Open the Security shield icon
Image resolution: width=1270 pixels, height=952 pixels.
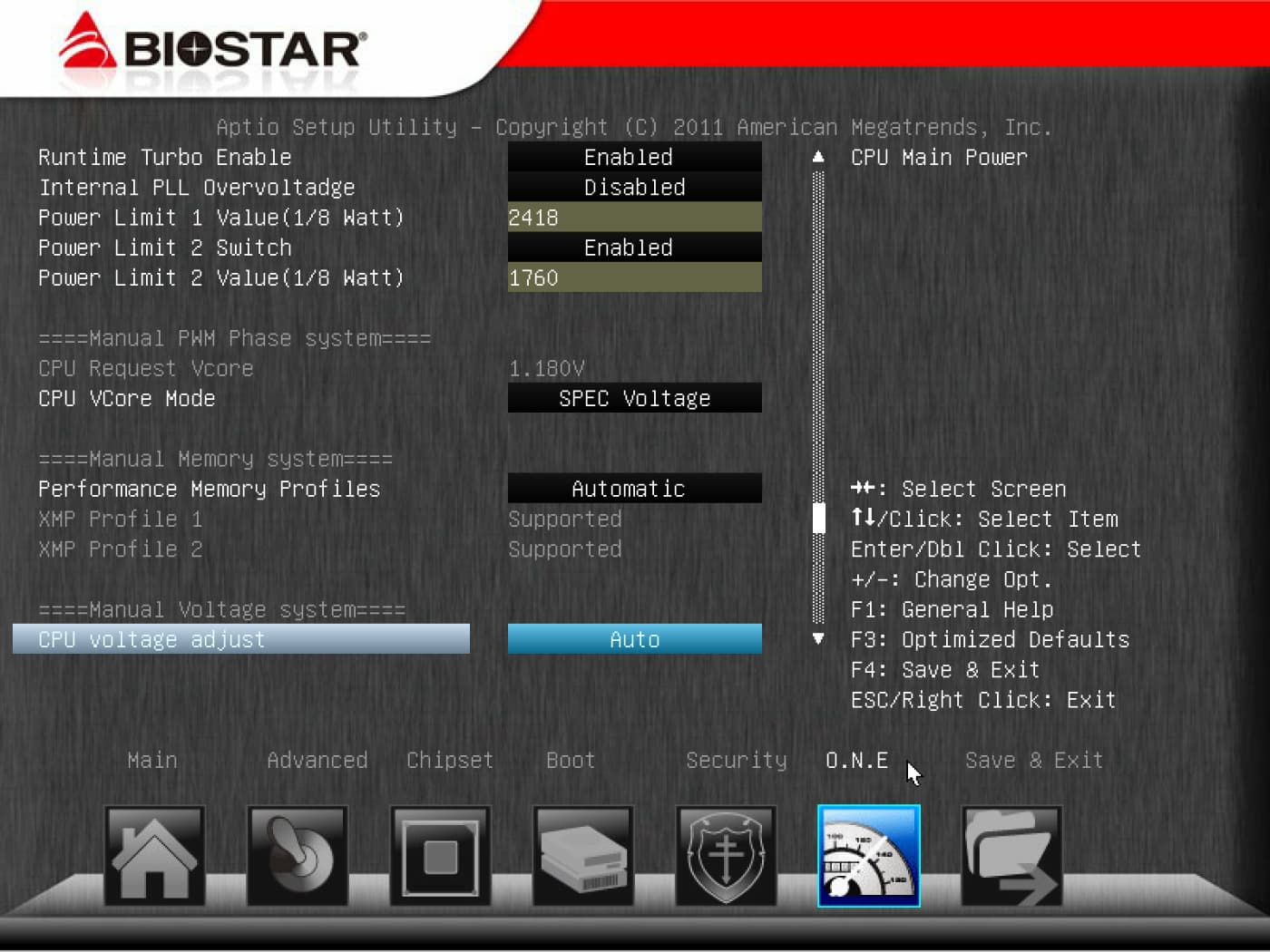(x=726, y=856)
